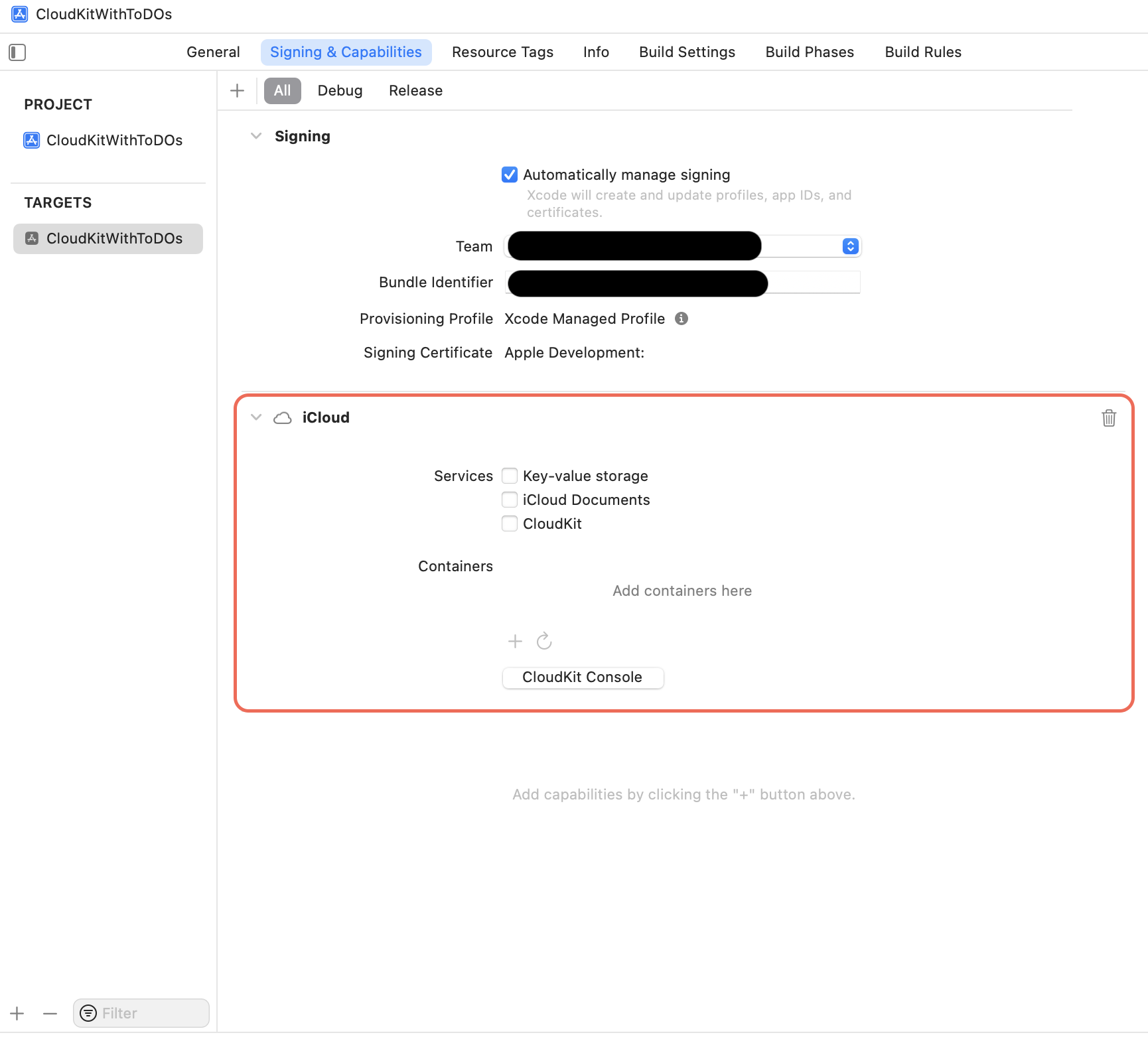The height and width of the screenshot is (1039, 1148).
Task: Add a new iCloud container with + icon
Action: click(x=515, y=641)
